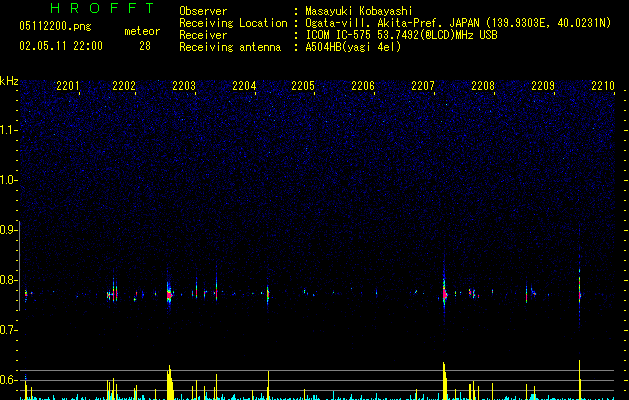
Task: Click the 2201 time marker
Action: 68,86
